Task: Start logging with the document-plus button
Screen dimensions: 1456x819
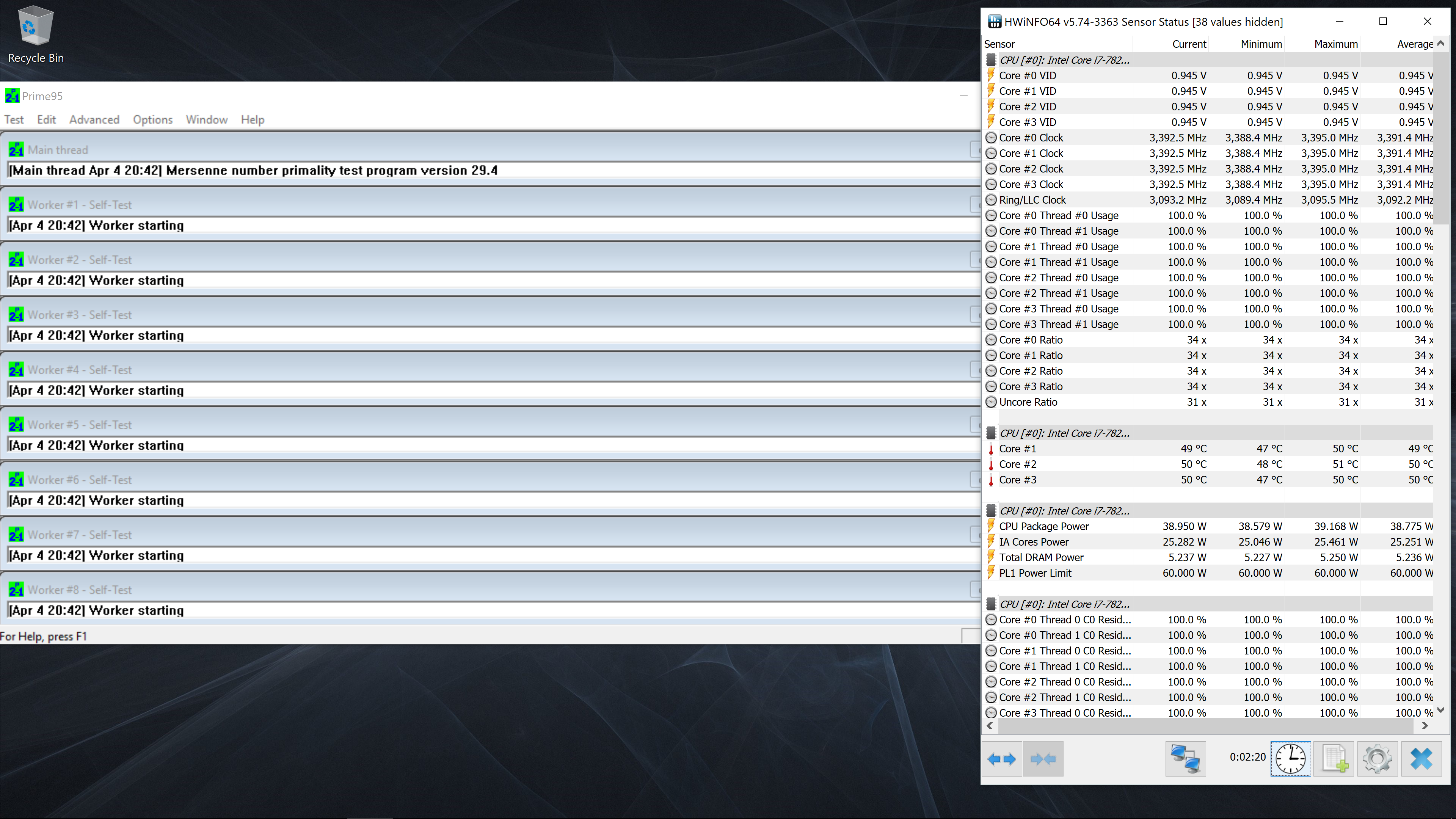Action: point(1335,758)
